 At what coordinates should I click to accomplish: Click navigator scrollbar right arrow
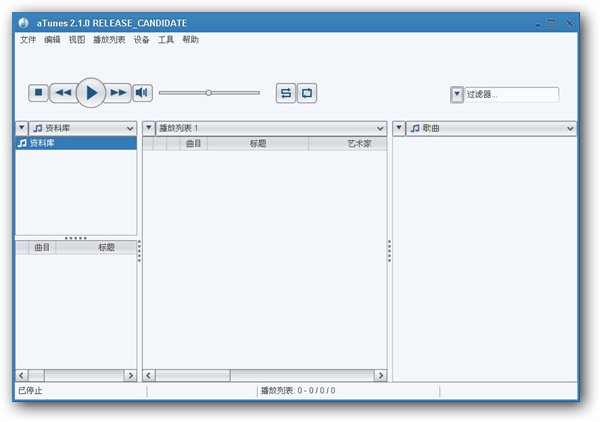pos(130,375)
